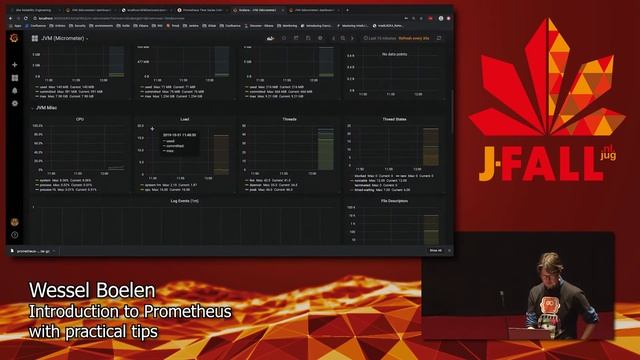This screenshot has width=640, height=360.
Task: Open the browser new tab plus button
Action: click(x=347, y=10)
